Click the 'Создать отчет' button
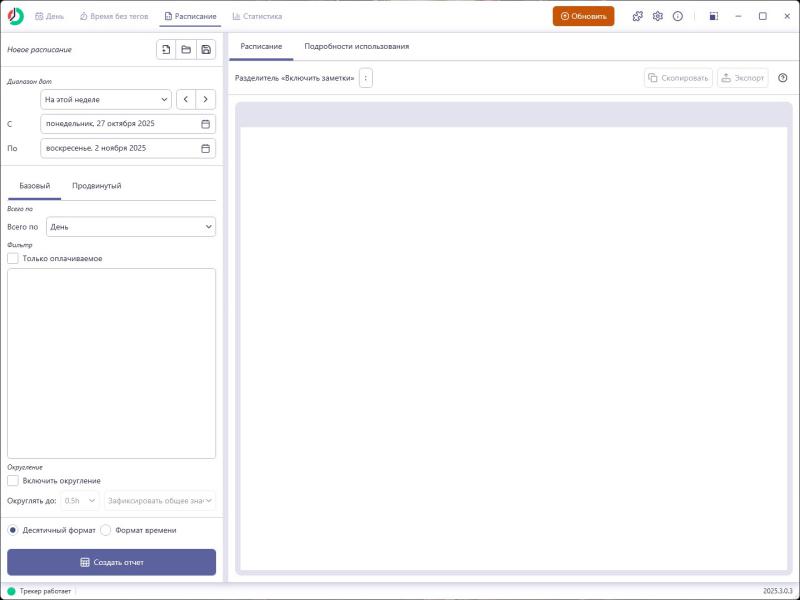Image resolution: width=800 pixels, height=600 pixels. coord(111,562)
